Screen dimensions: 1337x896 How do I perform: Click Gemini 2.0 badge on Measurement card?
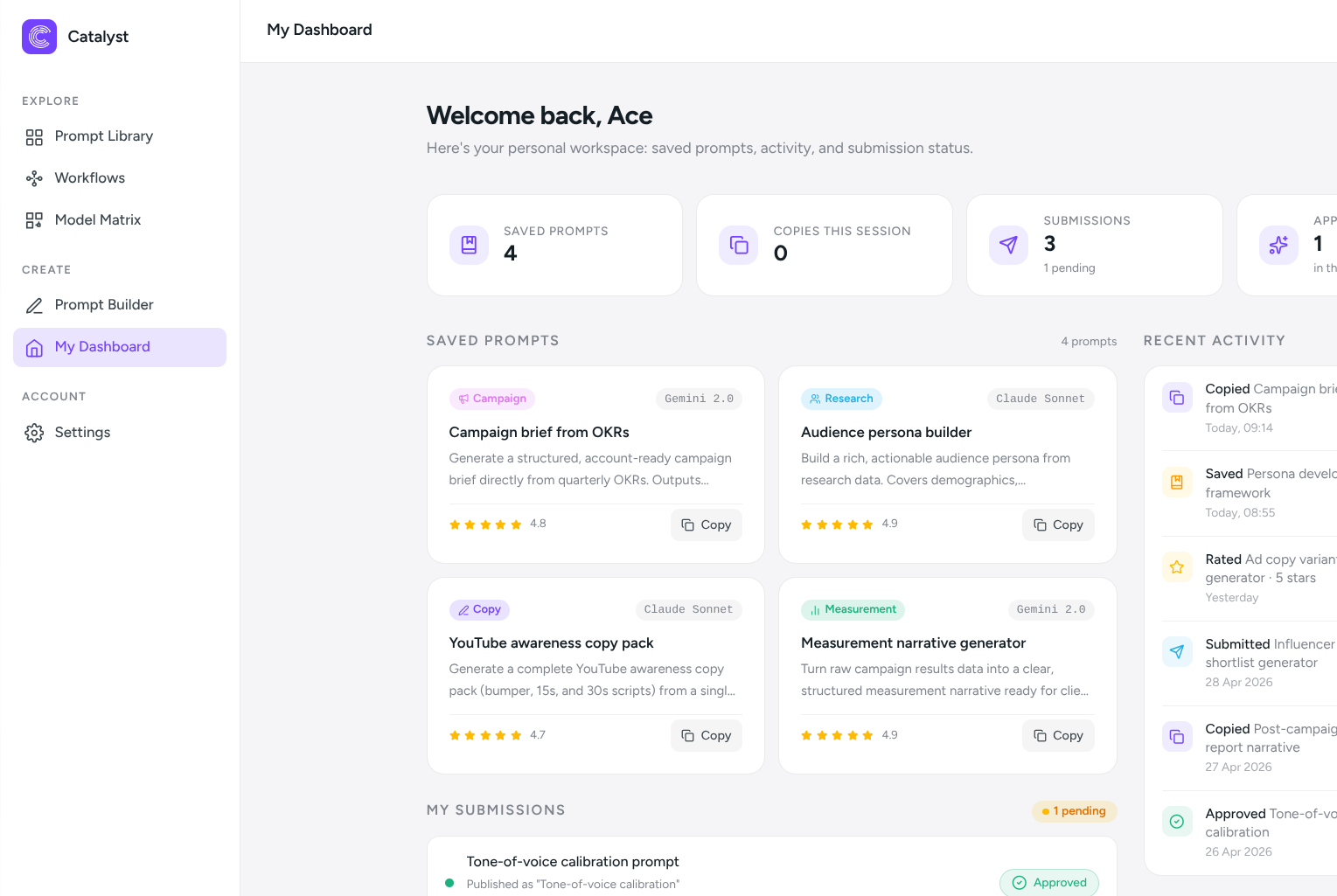[x=1051, y=609]
